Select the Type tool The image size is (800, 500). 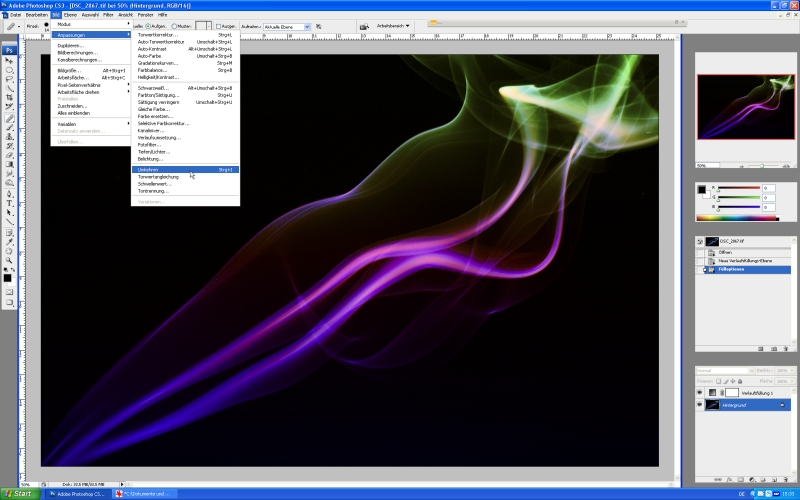[9, 203]
